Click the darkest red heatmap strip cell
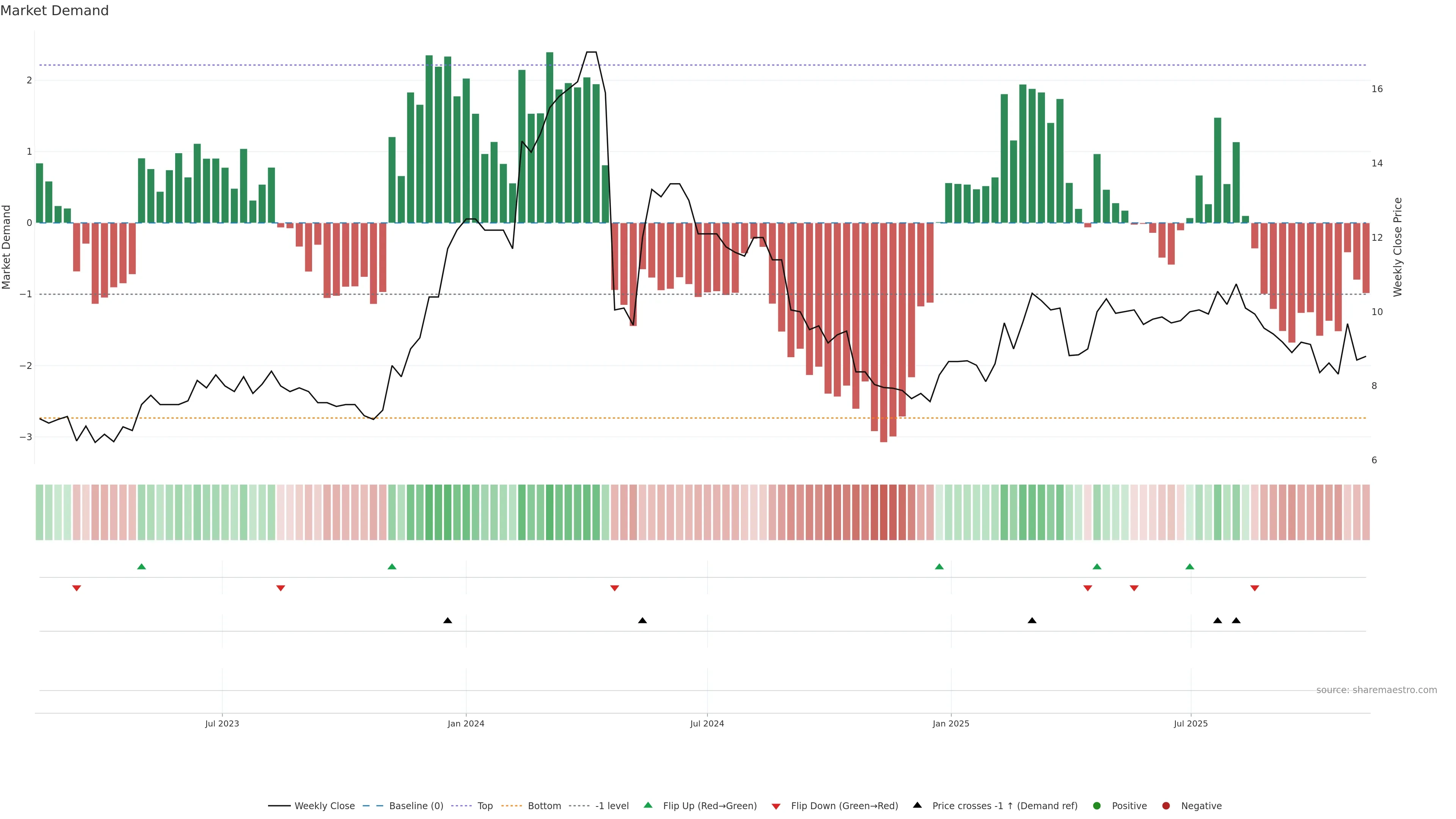Viewport: 1456px width, 819px height. (883, 512)
